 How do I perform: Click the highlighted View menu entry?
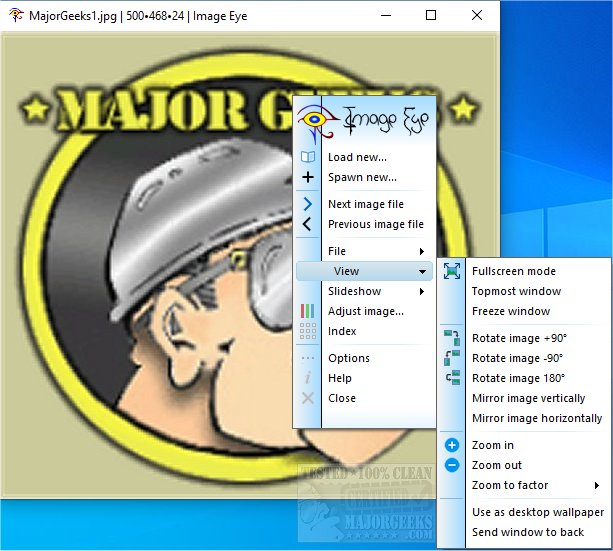click(365, 271)
